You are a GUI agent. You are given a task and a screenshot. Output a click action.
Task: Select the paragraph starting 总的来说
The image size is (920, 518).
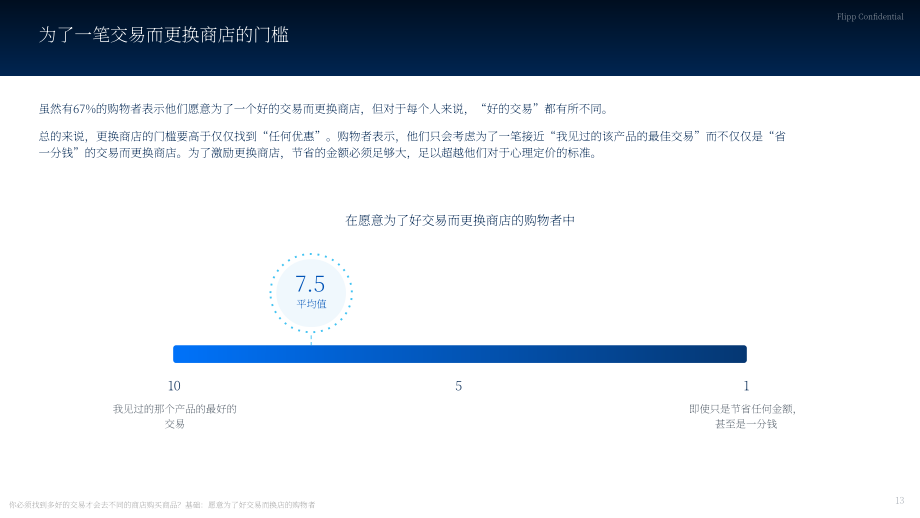tap(412, 145)
